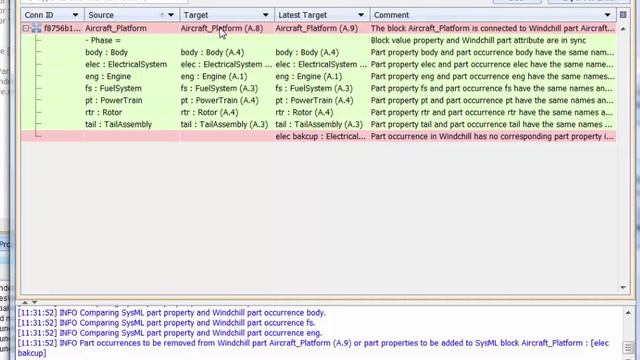Click the connection icon beside f8756b1
Screen dimensions: 640x360
click(36, 29)
